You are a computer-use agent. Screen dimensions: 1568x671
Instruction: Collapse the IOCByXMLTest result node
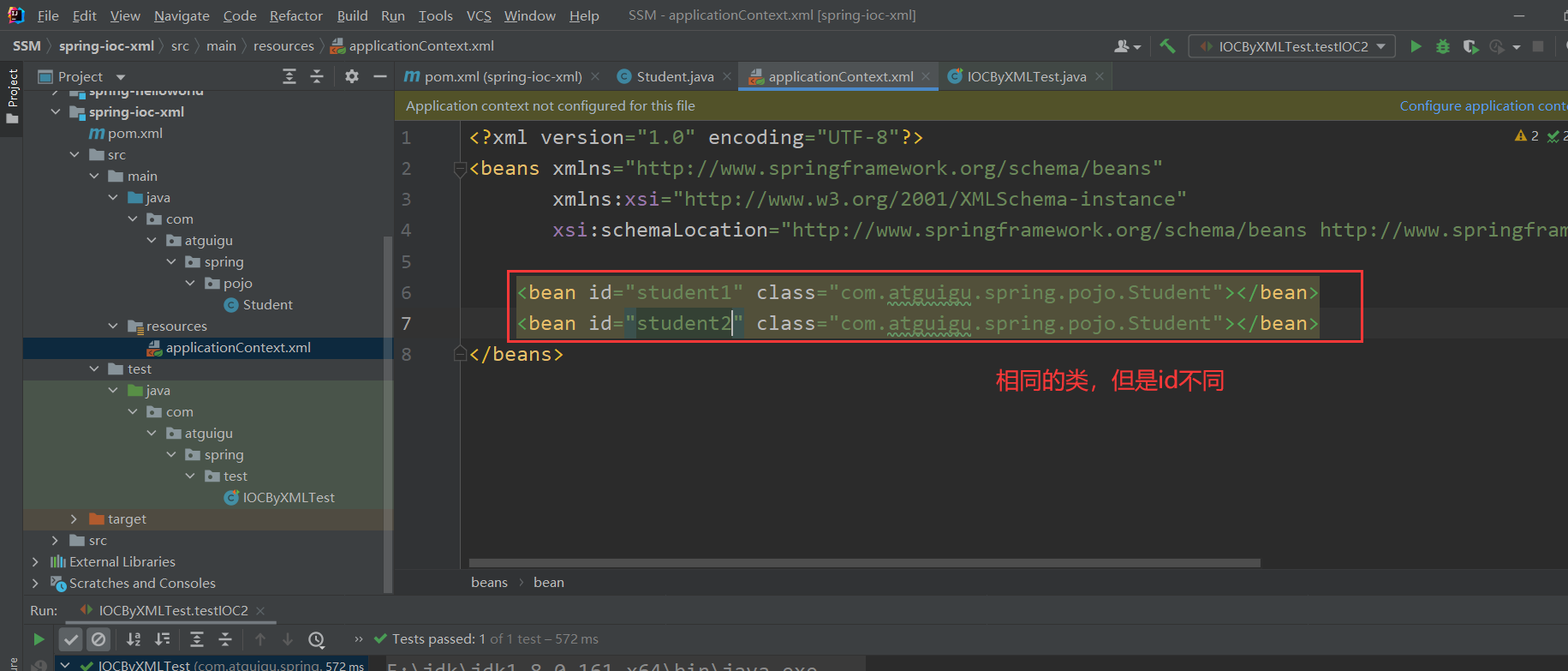(65, 665)
